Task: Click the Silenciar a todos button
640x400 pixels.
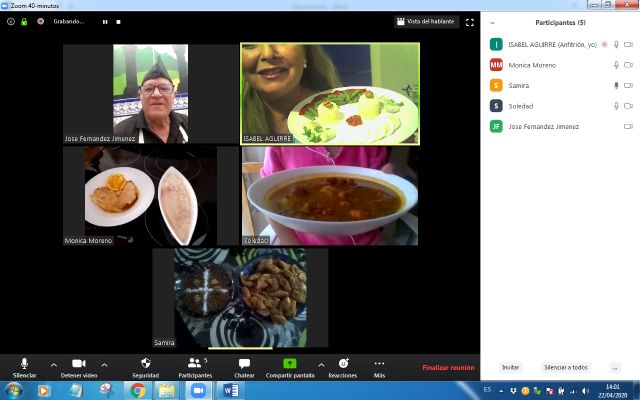Action: [565, 367]
